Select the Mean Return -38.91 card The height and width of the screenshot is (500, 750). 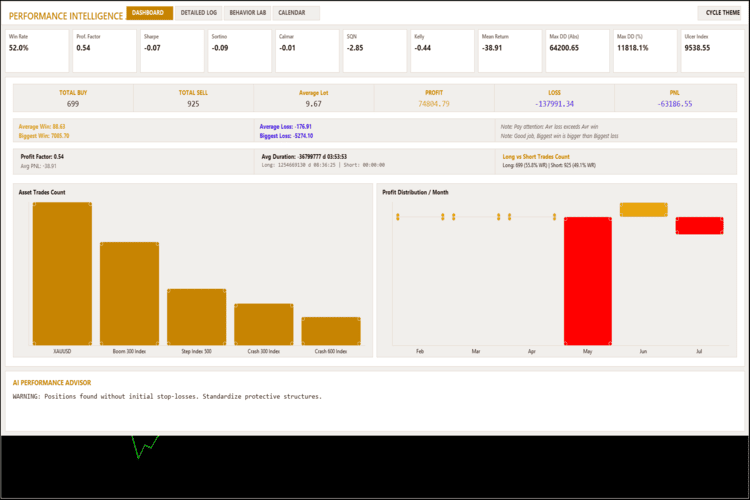(x=510, y=51)
